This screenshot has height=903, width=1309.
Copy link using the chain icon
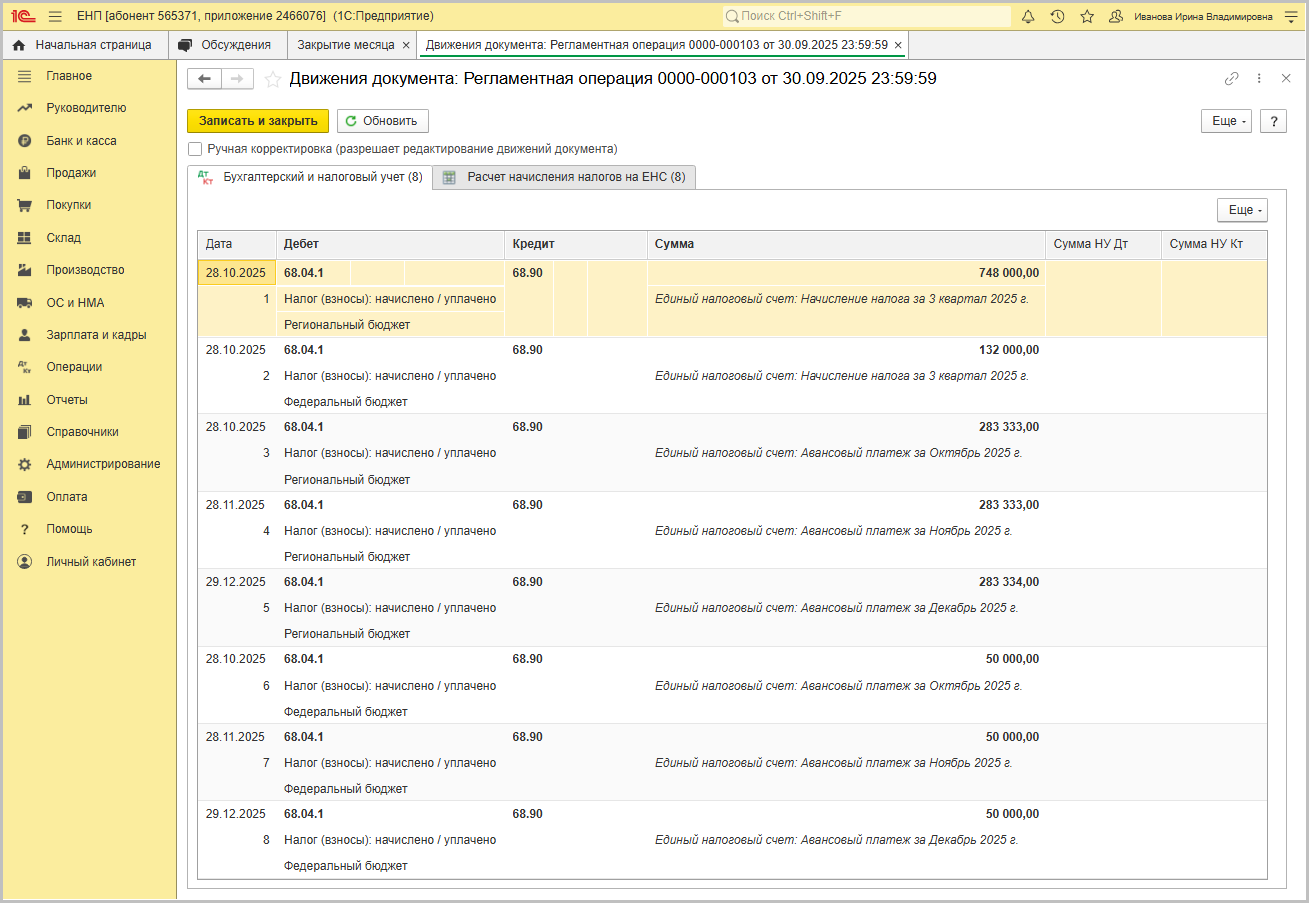click(x=1231, y=79)
